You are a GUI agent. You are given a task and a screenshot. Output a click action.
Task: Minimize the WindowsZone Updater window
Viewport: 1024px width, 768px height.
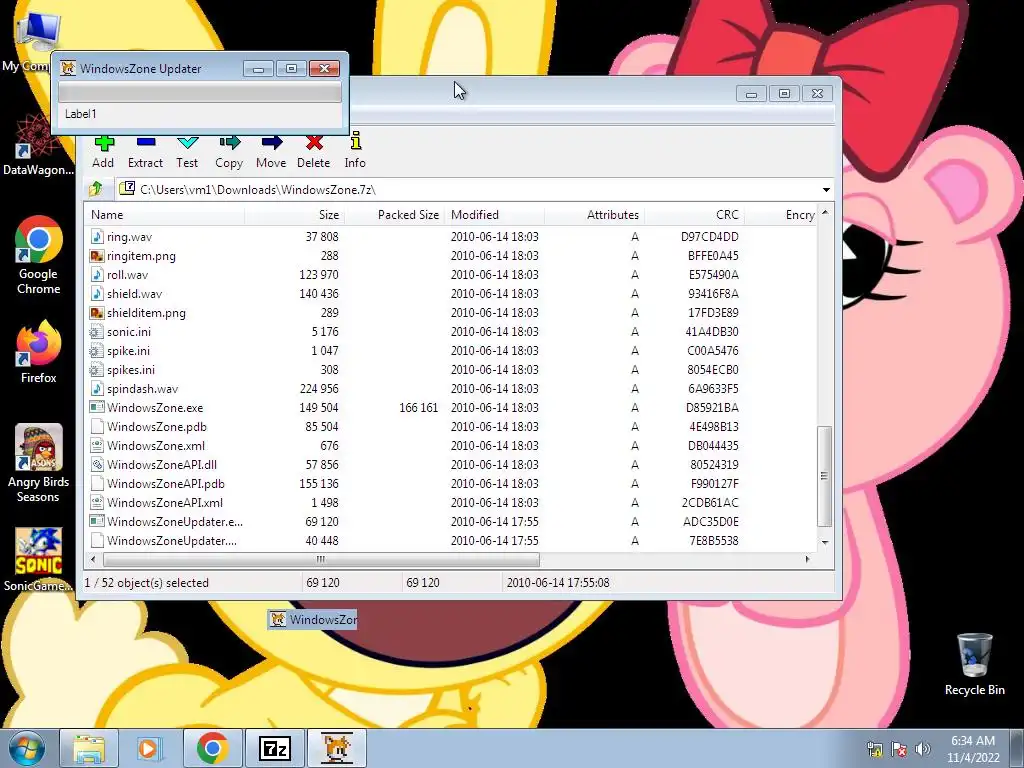pos(258,69)
